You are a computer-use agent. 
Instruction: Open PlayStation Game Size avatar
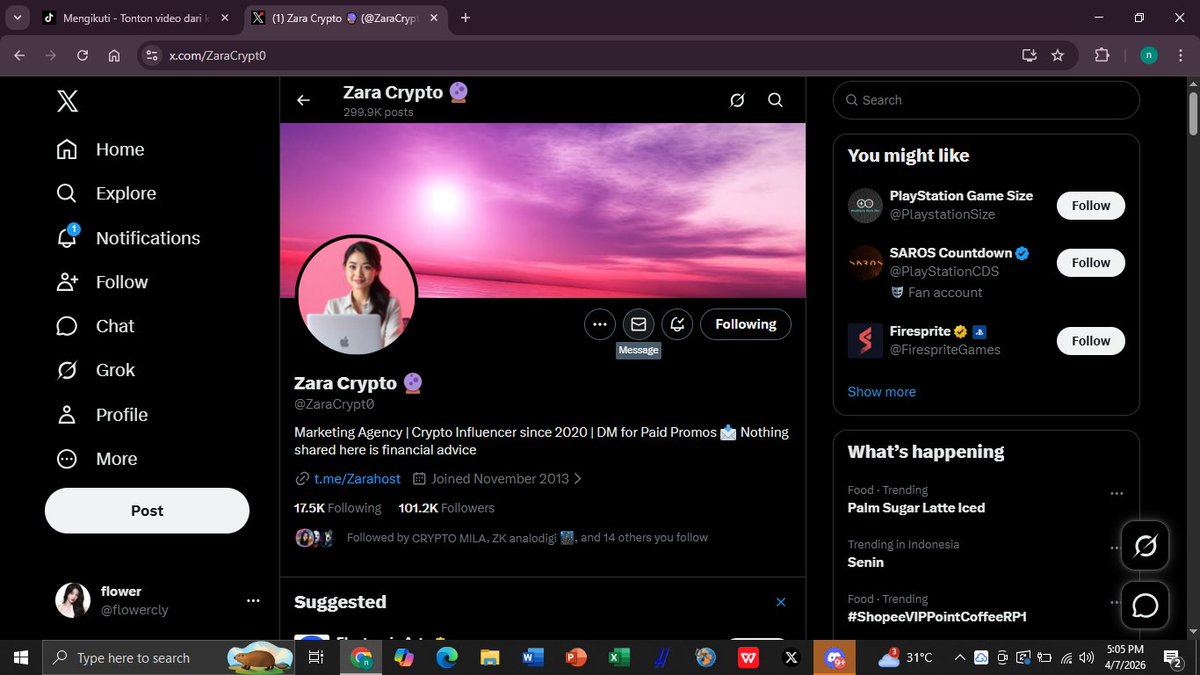[x=865, y=205]
